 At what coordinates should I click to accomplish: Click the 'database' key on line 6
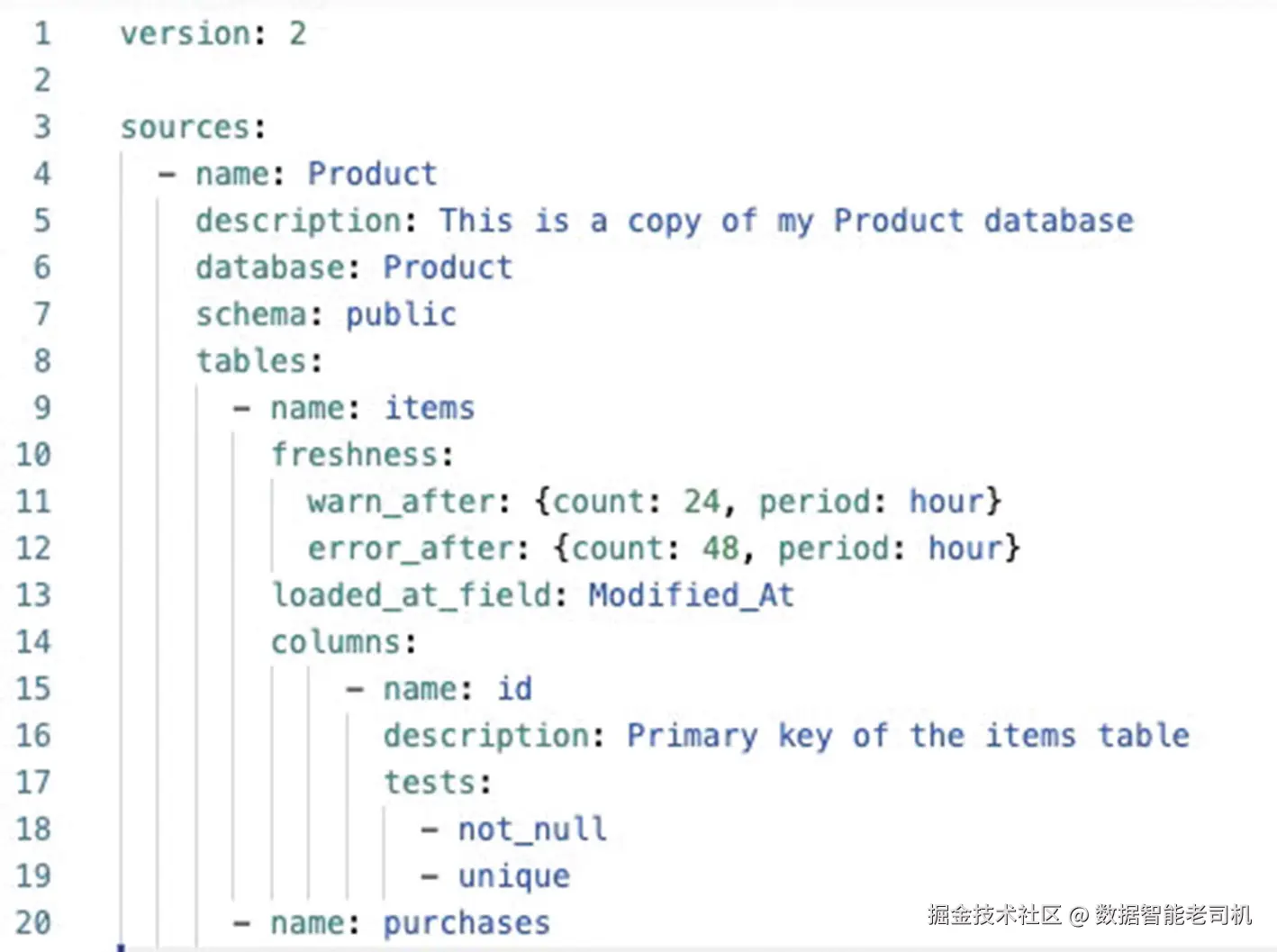[269, 267]
